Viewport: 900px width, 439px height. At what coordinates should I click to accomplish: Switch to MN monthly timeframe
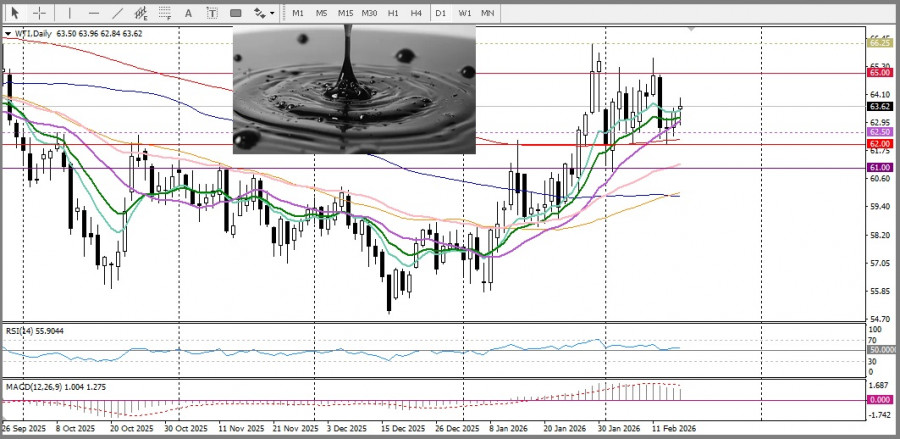(487, 13)
